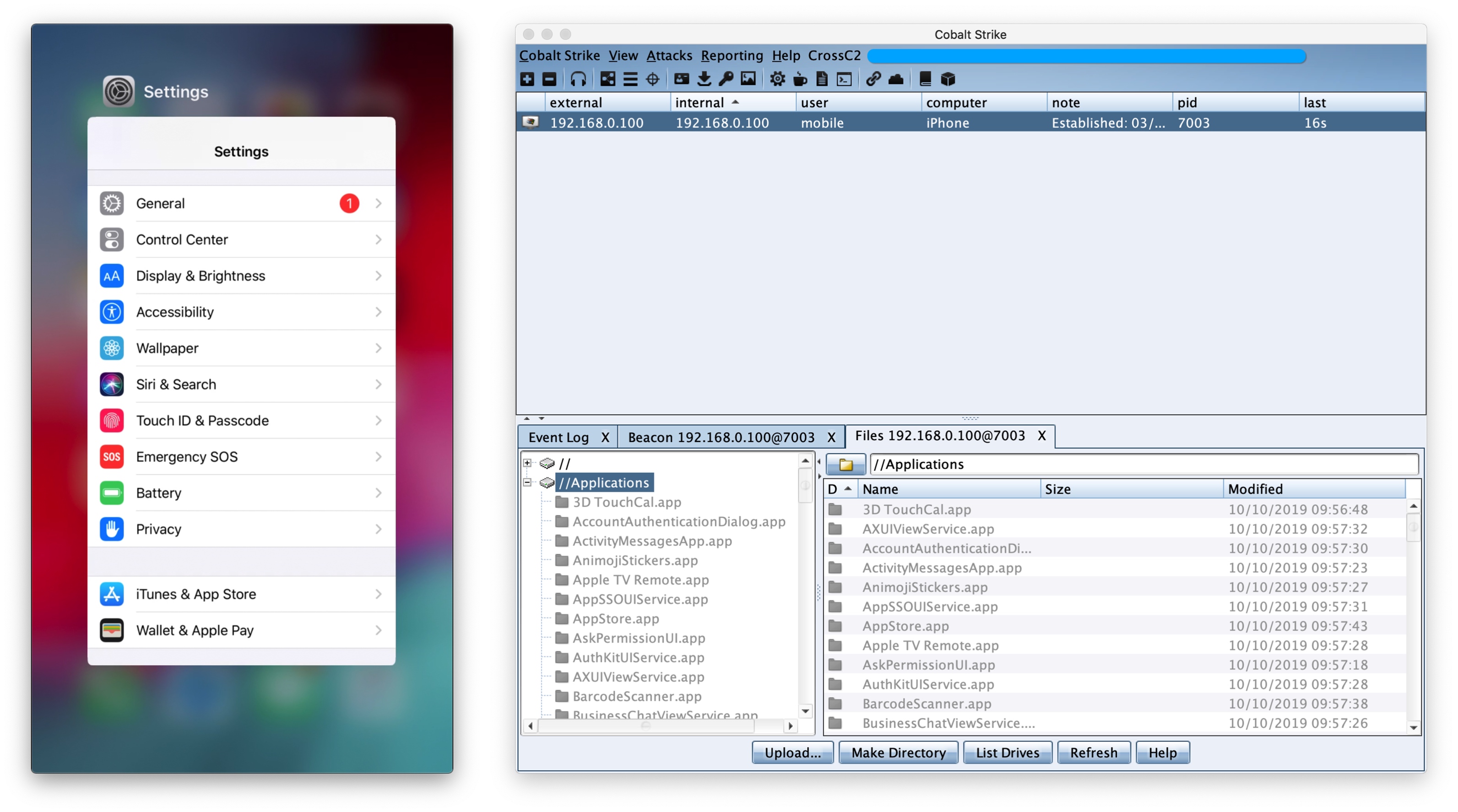Click the coffee cup Java payload icon
Viewport: 1458px width, 812px height.
[800, 79]
